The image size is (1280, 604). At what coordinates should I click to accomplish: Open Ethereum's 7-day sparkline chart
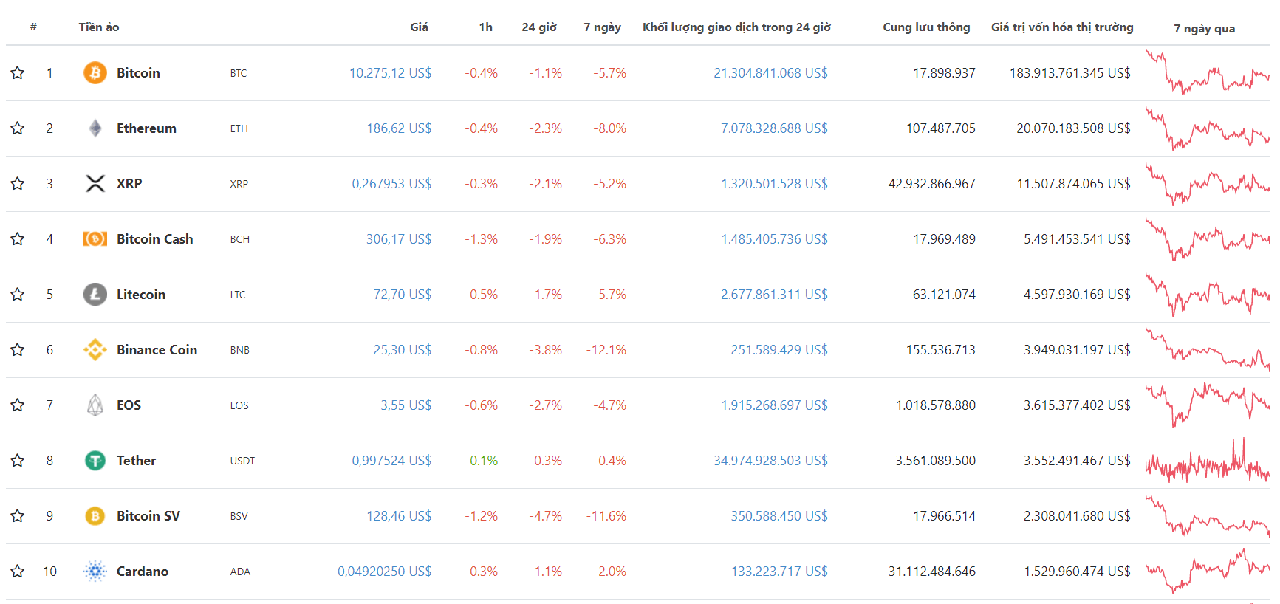[1207, 128]
